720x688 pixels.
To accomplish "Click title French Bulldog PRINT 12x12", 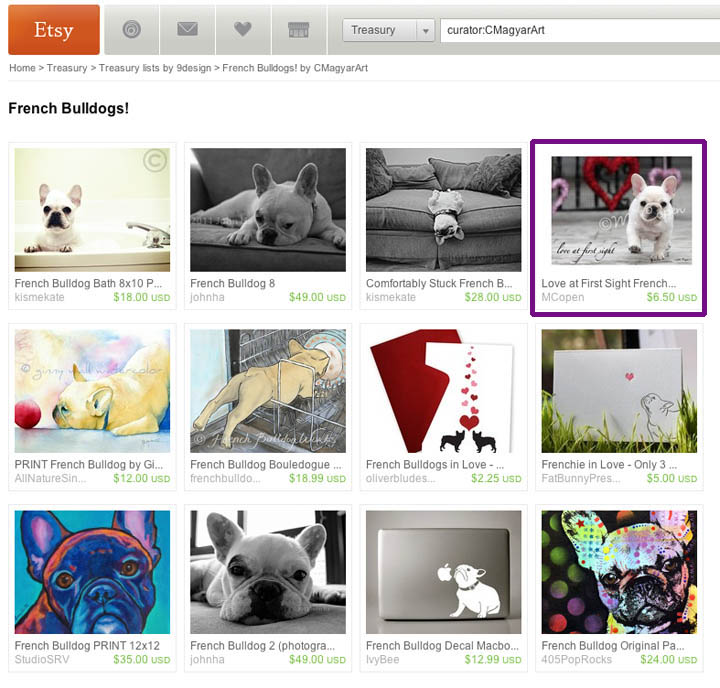I will tap(87, 646).
